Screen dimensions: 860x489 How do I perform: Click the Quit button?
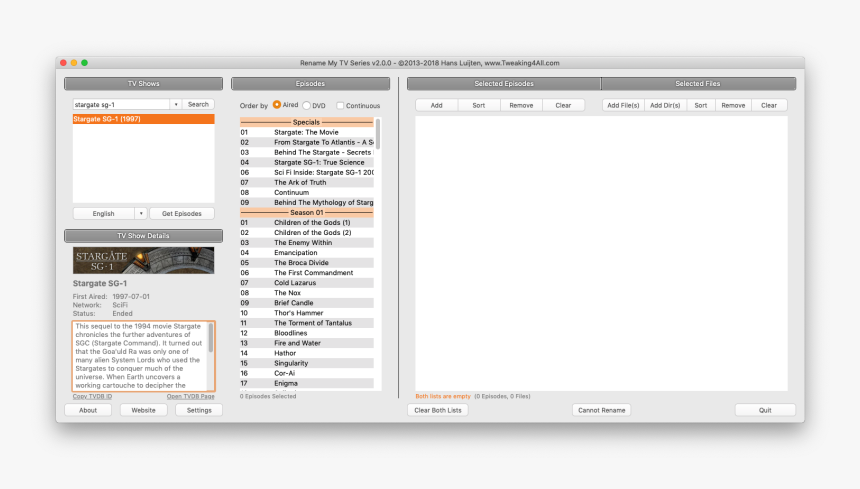pyautogui.click(x=765, y=410)
